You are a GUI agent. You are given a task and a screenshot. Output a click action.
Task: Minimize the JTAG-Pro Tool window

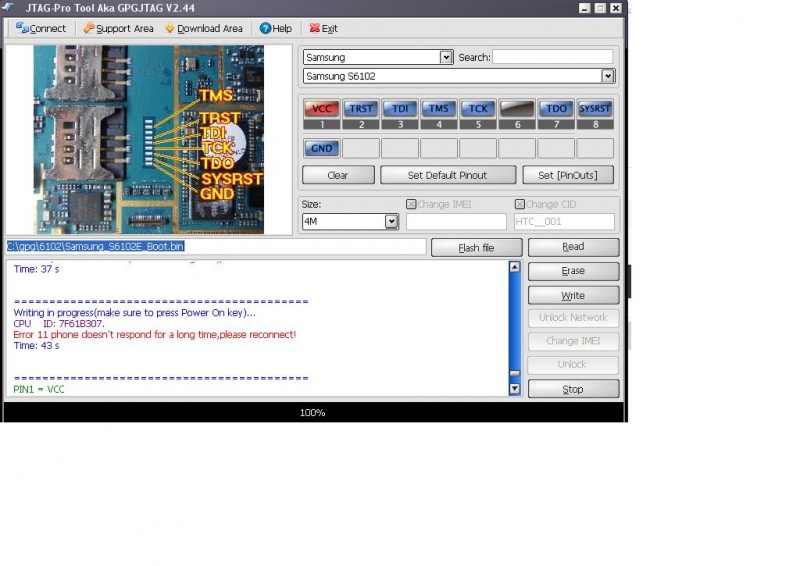tap(585, 8)
